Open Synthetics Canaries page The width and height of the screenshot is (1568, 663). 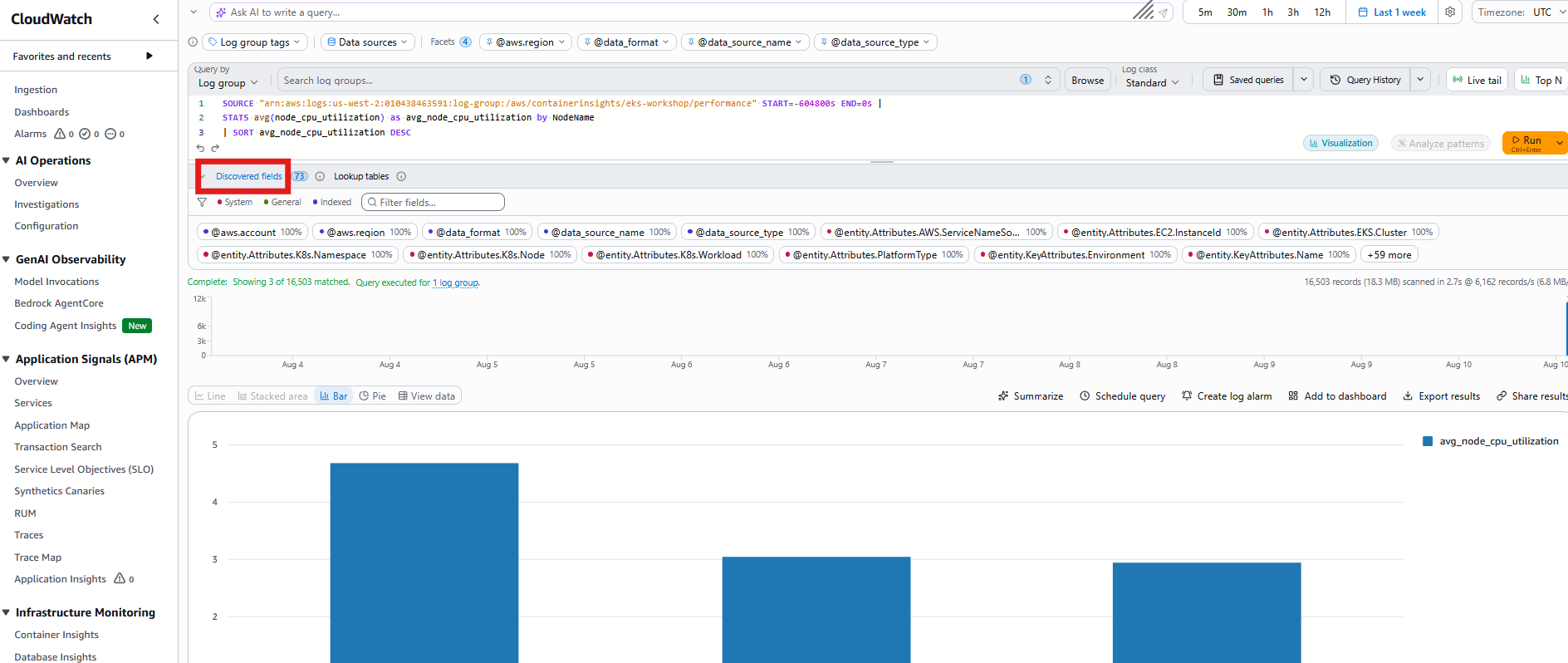coord(60,491)
